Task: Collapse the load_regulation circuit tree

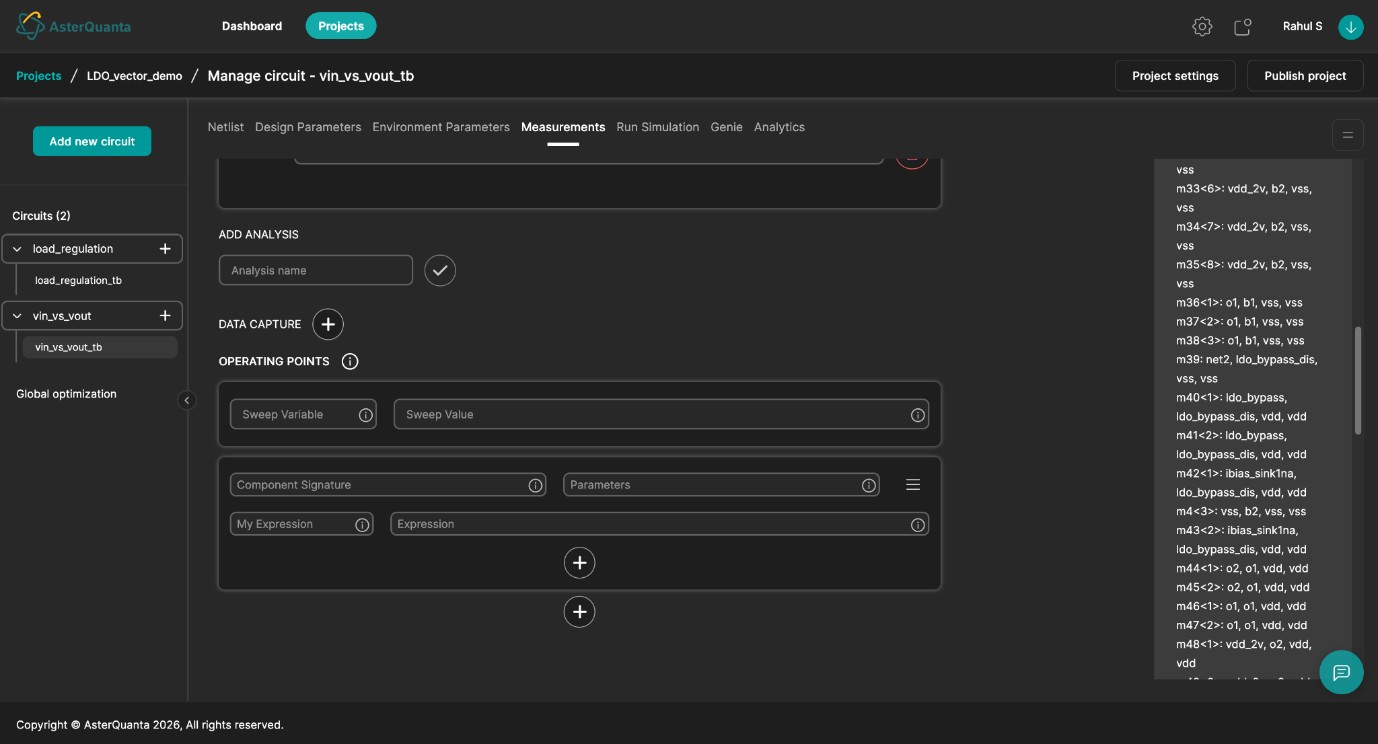Action: tap(17, 249)
